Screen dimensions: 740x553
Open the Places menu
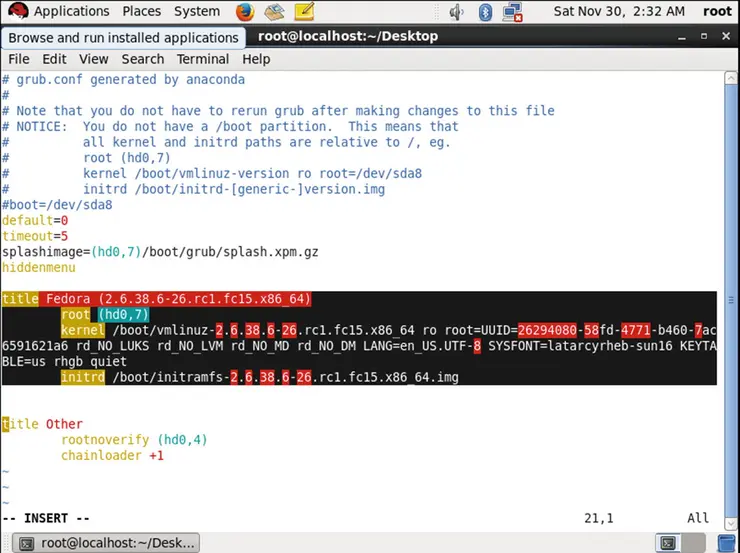(x=141, y=12)
